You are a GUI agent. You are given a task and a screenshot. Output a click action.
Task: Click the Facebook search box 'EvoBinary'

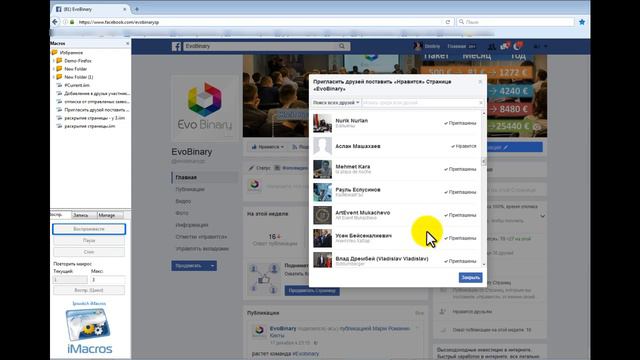tap(261, 46)
